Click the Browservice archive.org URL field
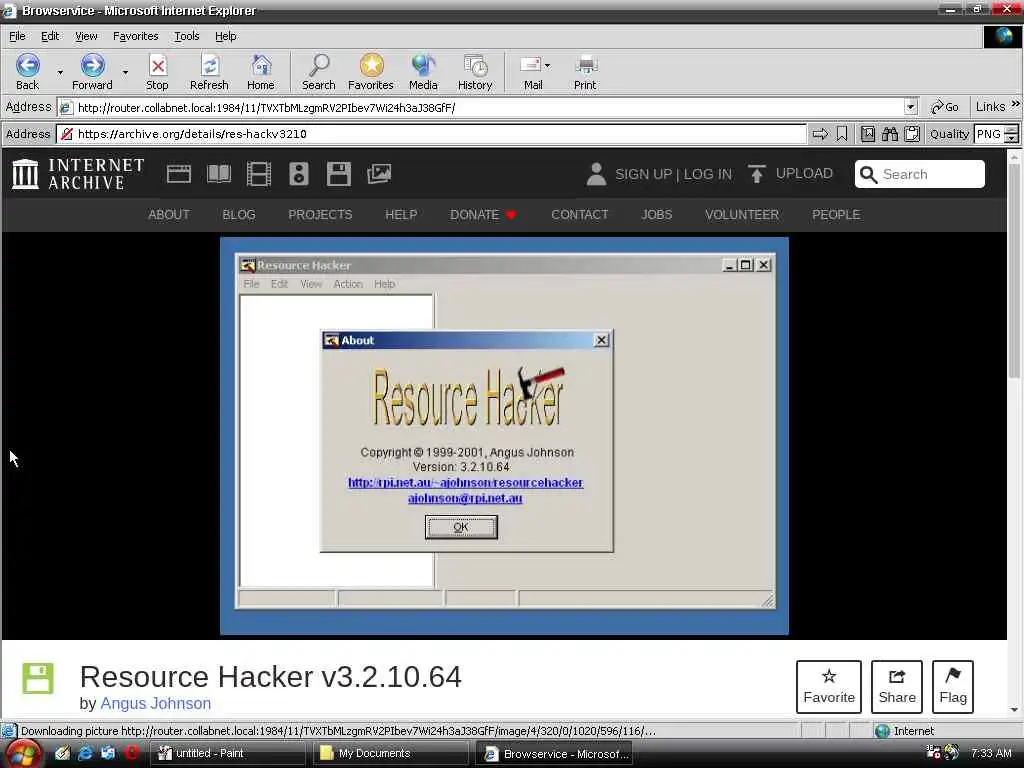The image size is (1024, 768). click(431, 134)
